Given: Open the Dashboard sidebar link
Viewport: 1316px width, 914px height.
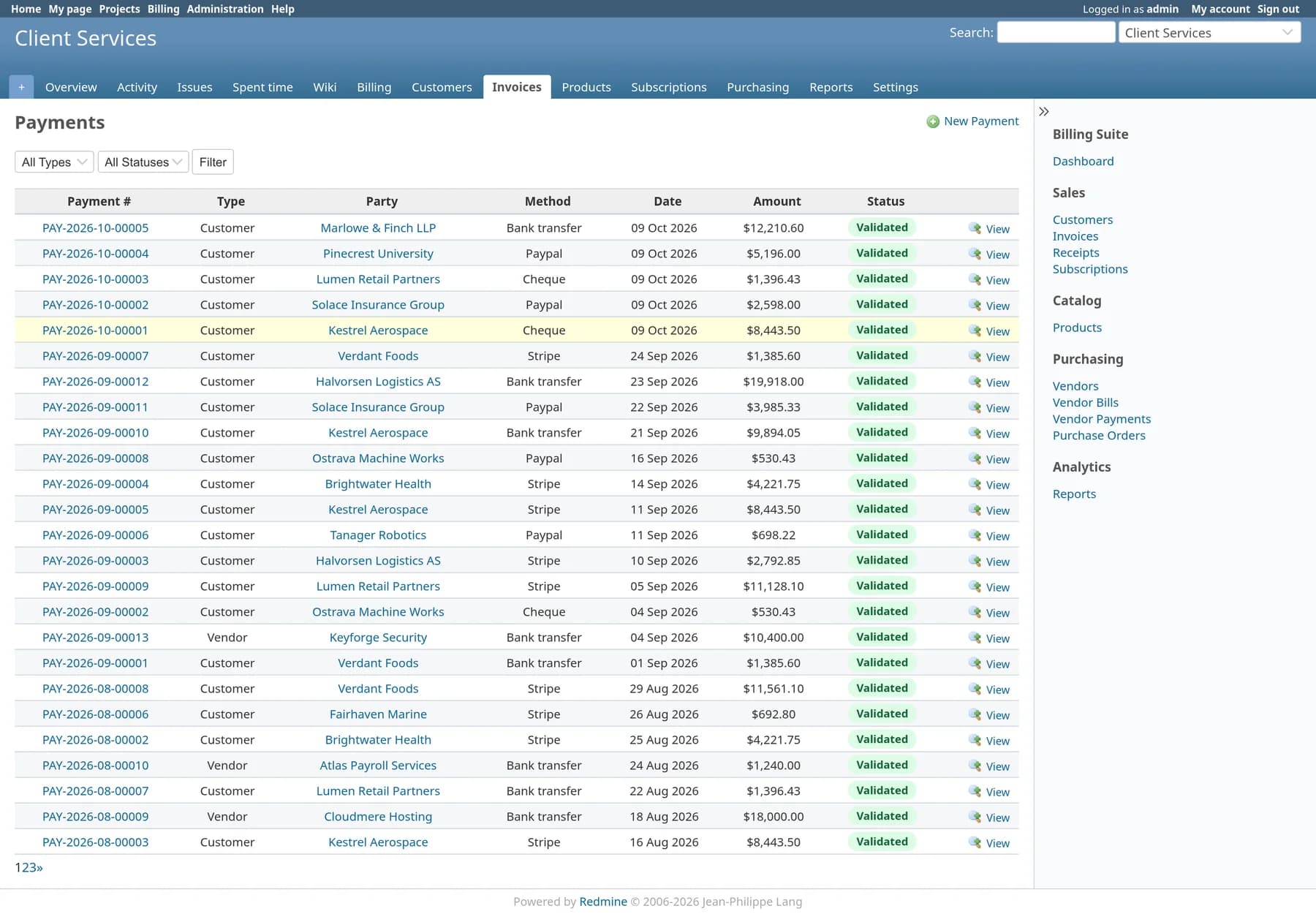Looking at the screenshot, I should coord(1083,161).
